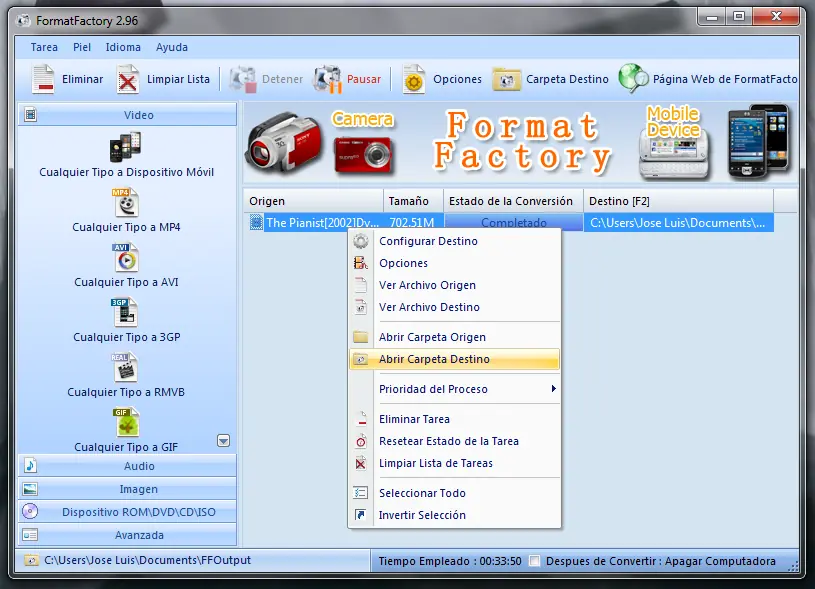Choose Abrir Carpeta Destino in context menu
Screen dimensions: 815x589
tap(455, 359)
